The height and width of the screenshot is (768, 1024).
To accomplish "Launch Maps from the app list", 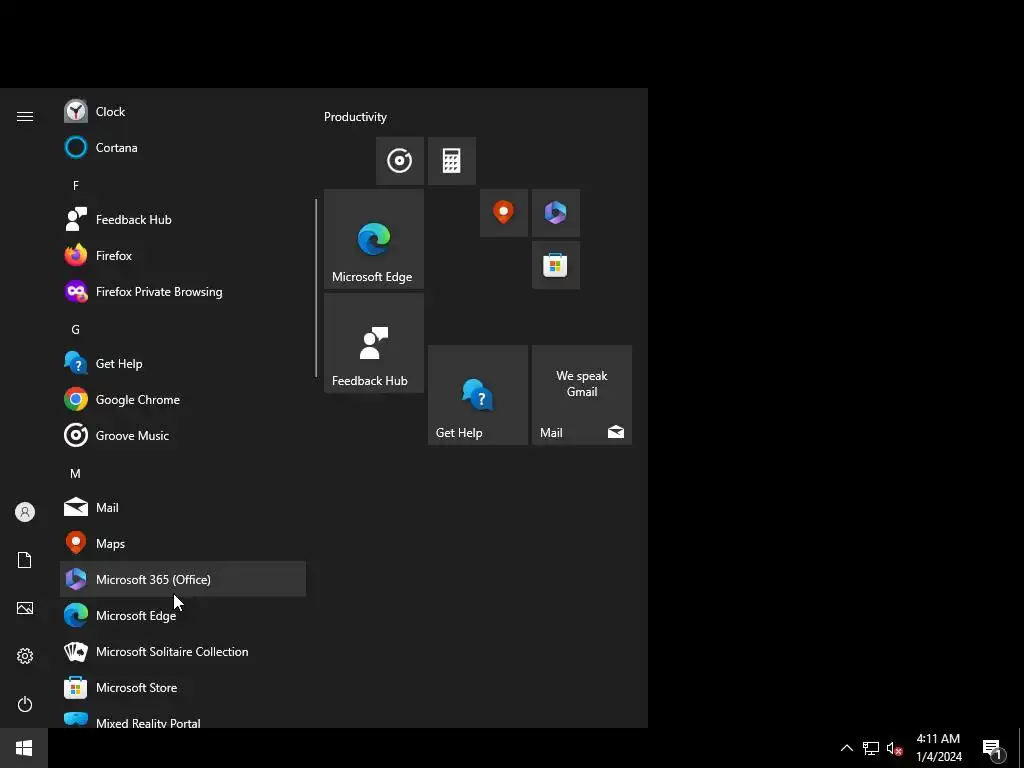I will (183, 543).
